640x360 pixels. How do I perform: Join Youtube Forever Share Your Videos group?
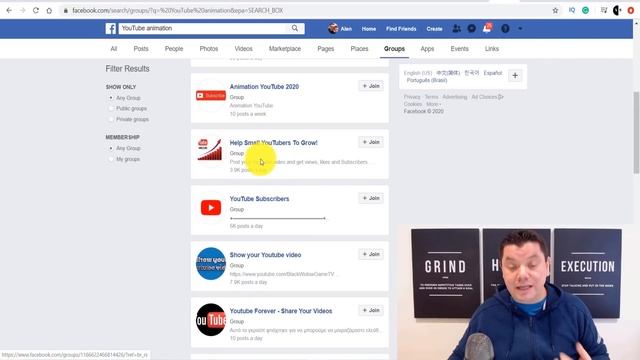tap(371, 310)
